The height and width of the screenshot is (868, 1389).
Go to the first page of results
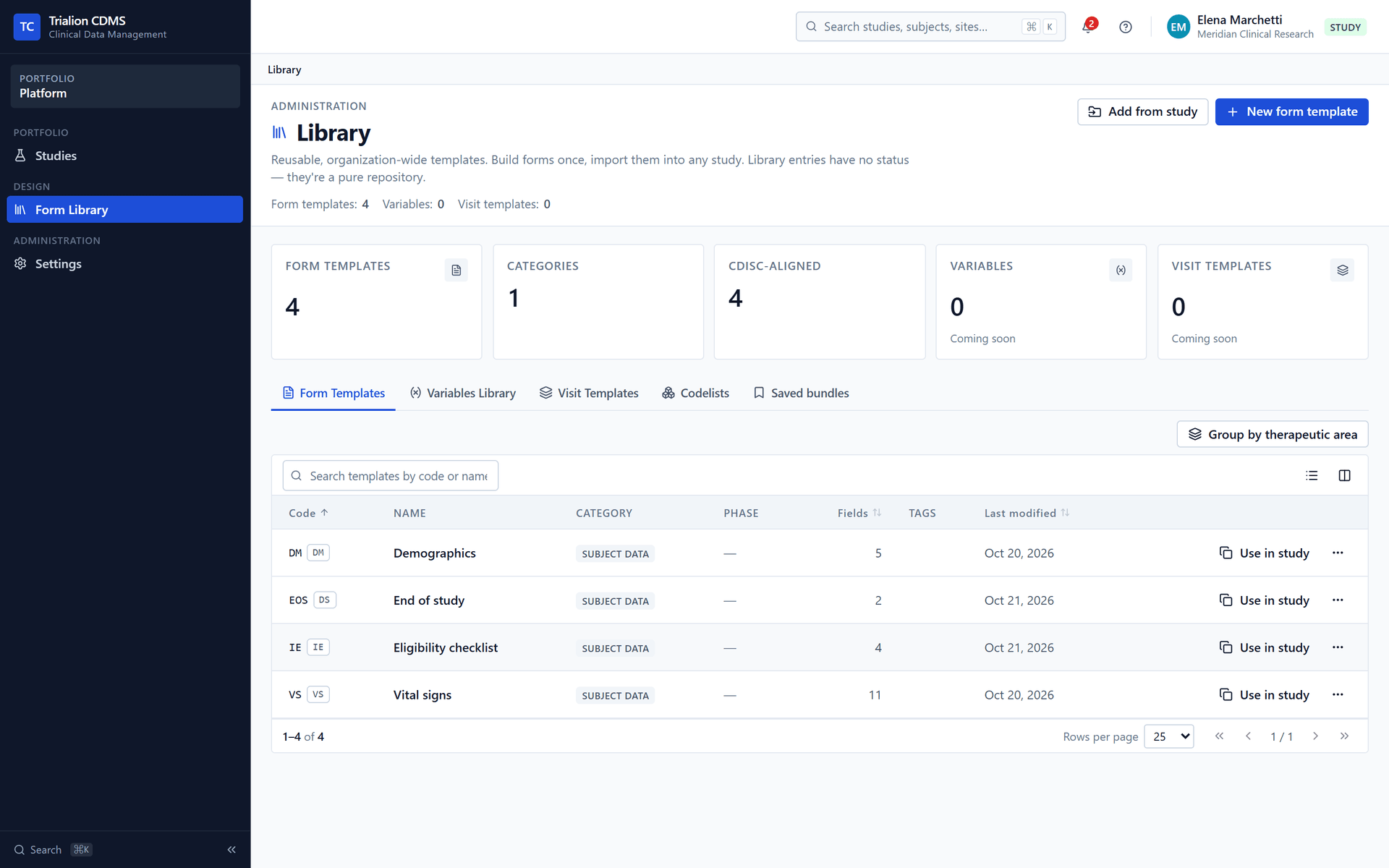(x=1220, y=736)
